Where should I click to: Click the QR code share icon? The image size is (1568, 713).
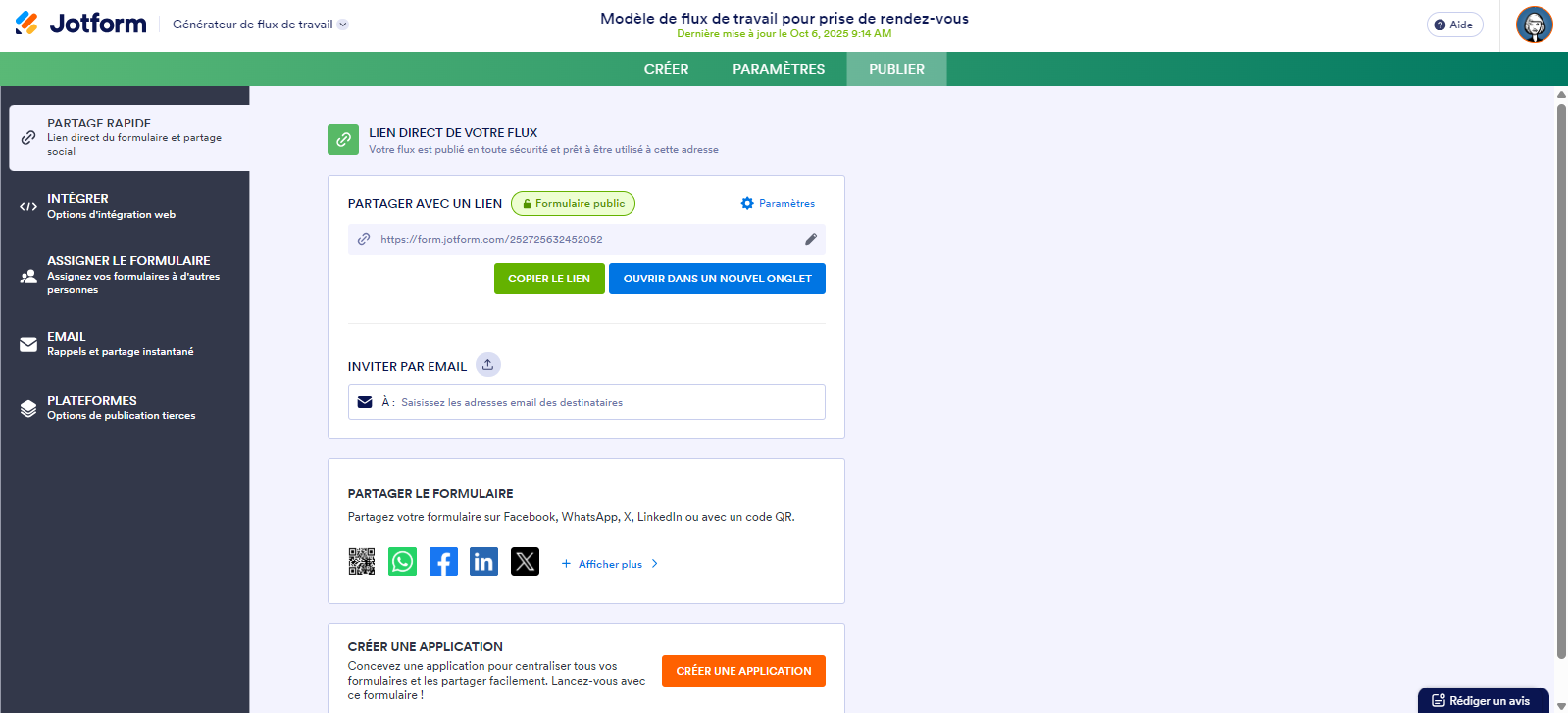coord(361,562)
